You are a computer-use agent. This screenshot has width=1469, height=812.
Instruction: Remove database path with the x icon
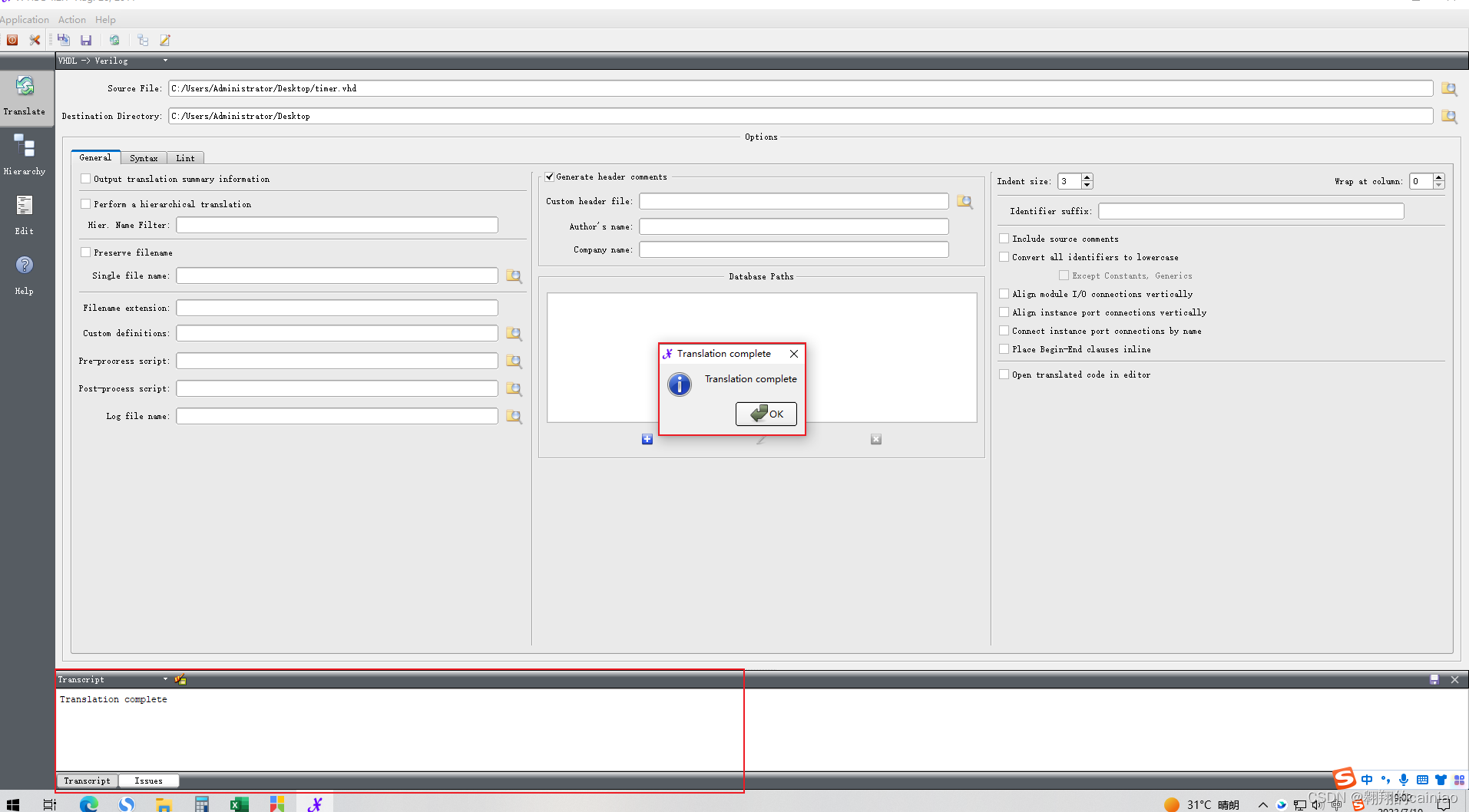tap(876, 439)
